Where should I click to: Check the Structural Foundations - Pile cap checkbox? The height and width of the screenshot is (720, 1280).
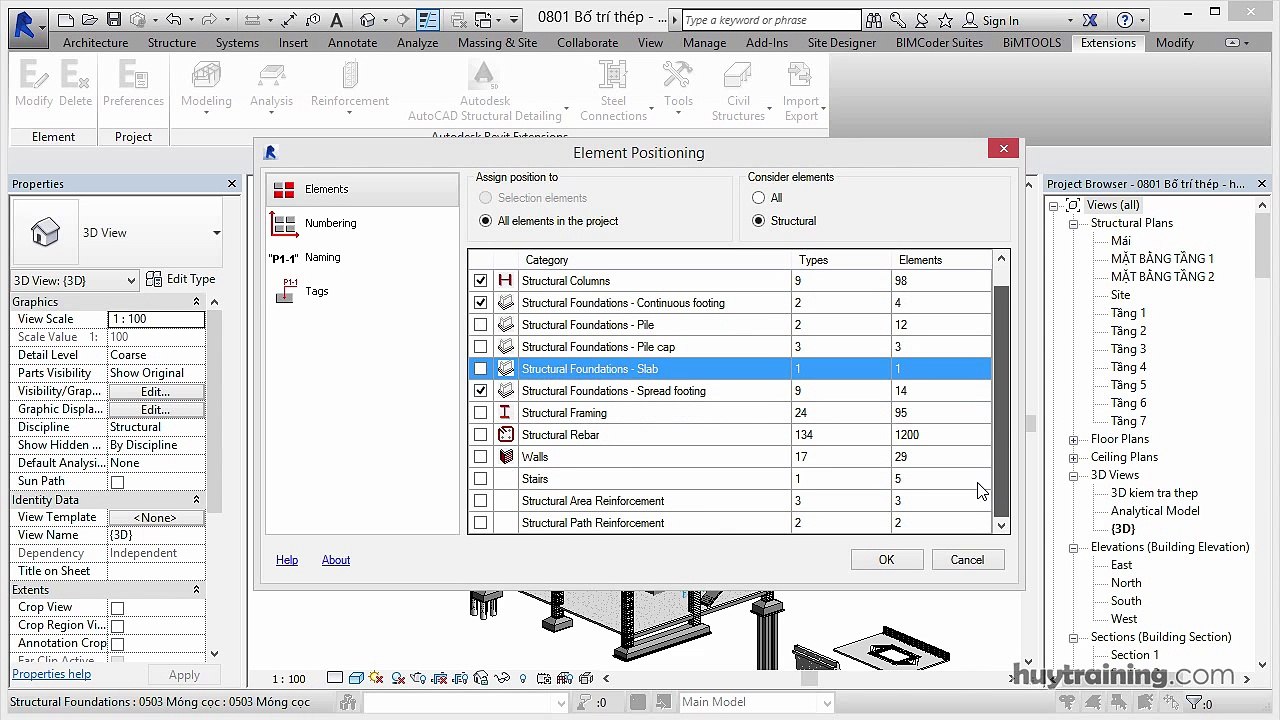[481, 347]
